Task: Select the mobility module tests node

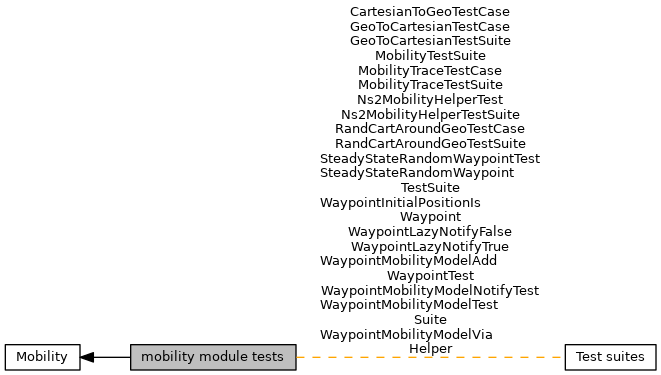Action: pos(213,357)
